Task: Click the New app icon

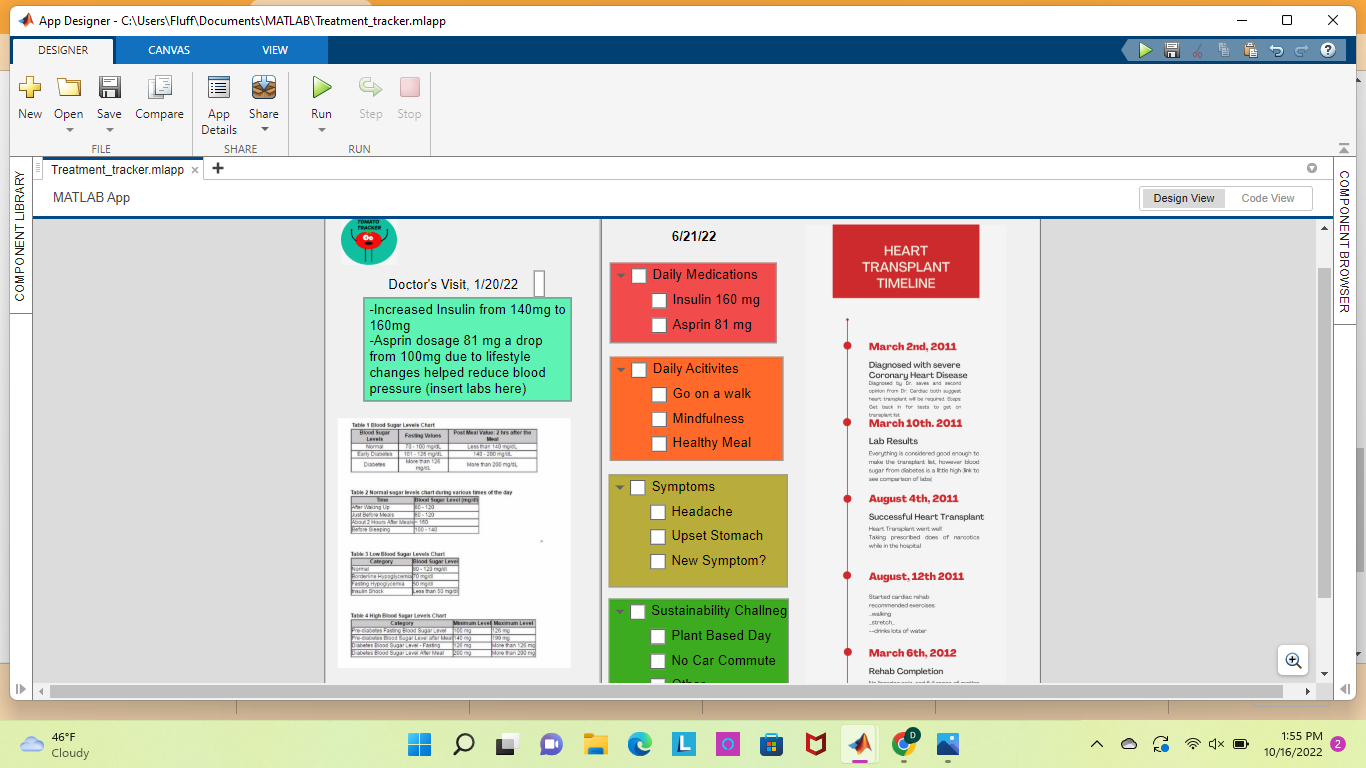Action: click(x=30, y=87)
